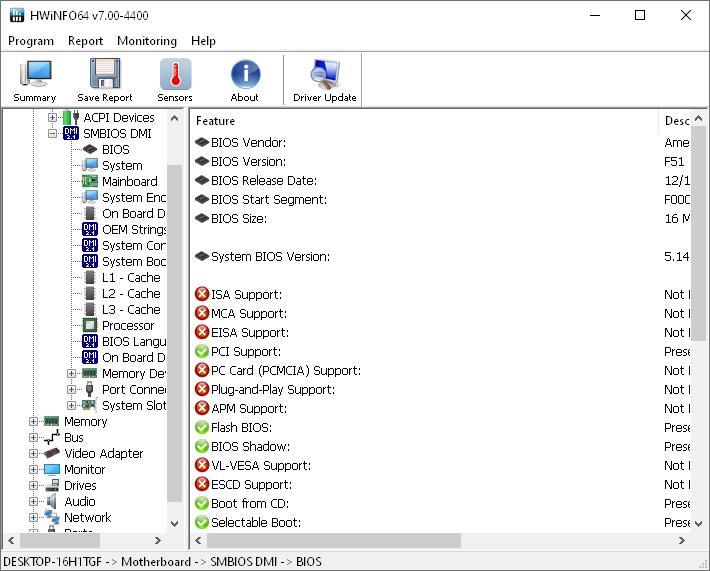Open the Monitoring menu
Viewport: 710px width, 571px height.
click(x=147, y=41)
